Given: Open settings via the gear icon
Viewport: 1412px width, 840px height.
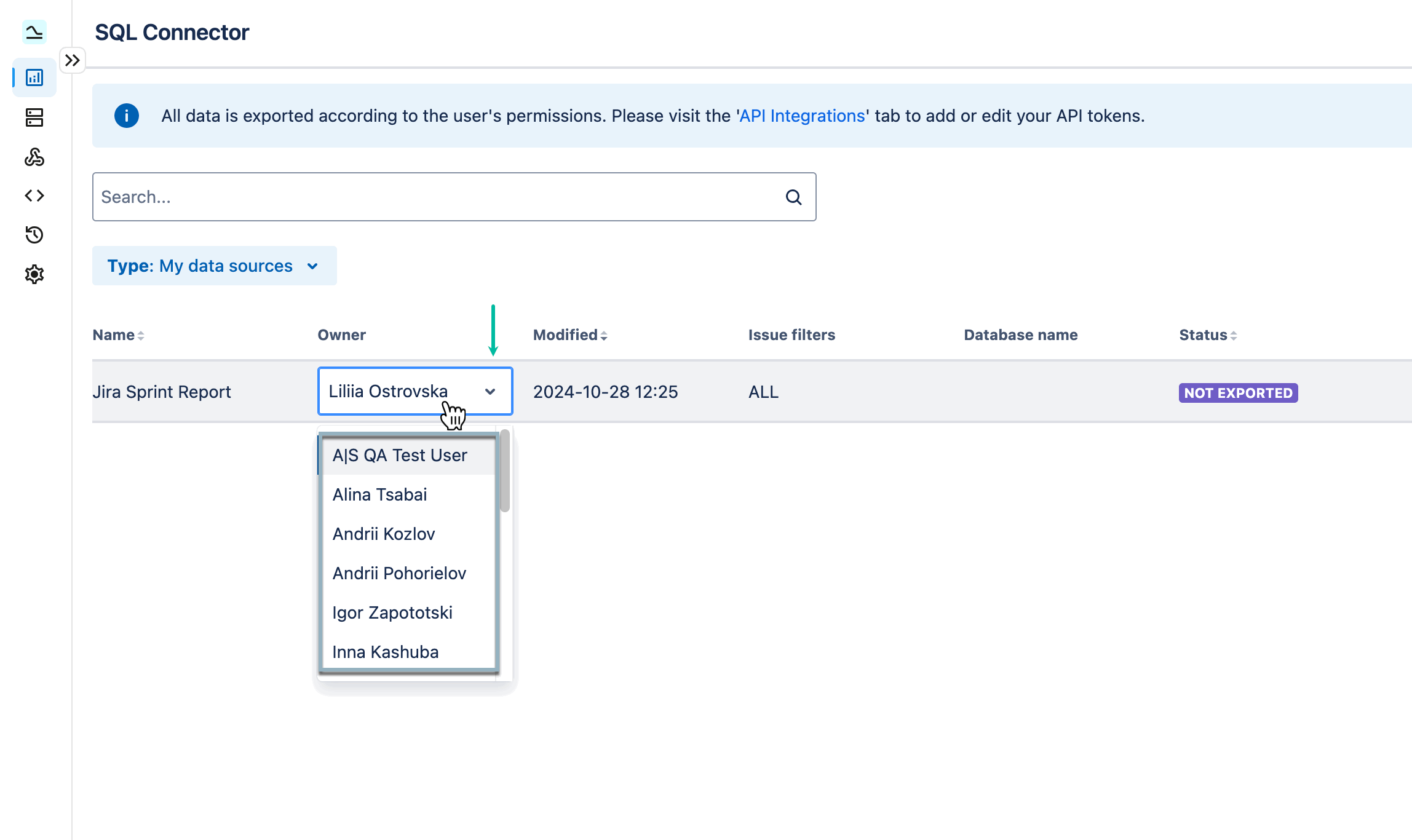Looking at the screenshot, I should pyautogui.click(x=34, y=274).
